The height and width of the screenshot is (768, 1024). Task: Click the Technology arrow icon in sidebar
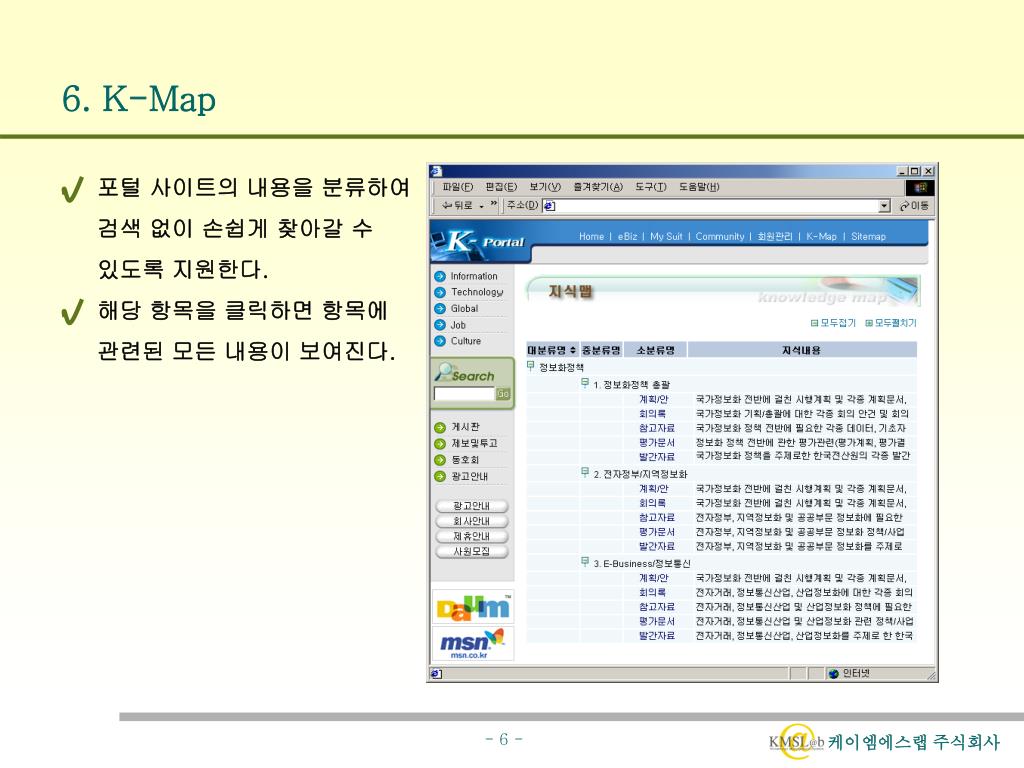[440, 293]
